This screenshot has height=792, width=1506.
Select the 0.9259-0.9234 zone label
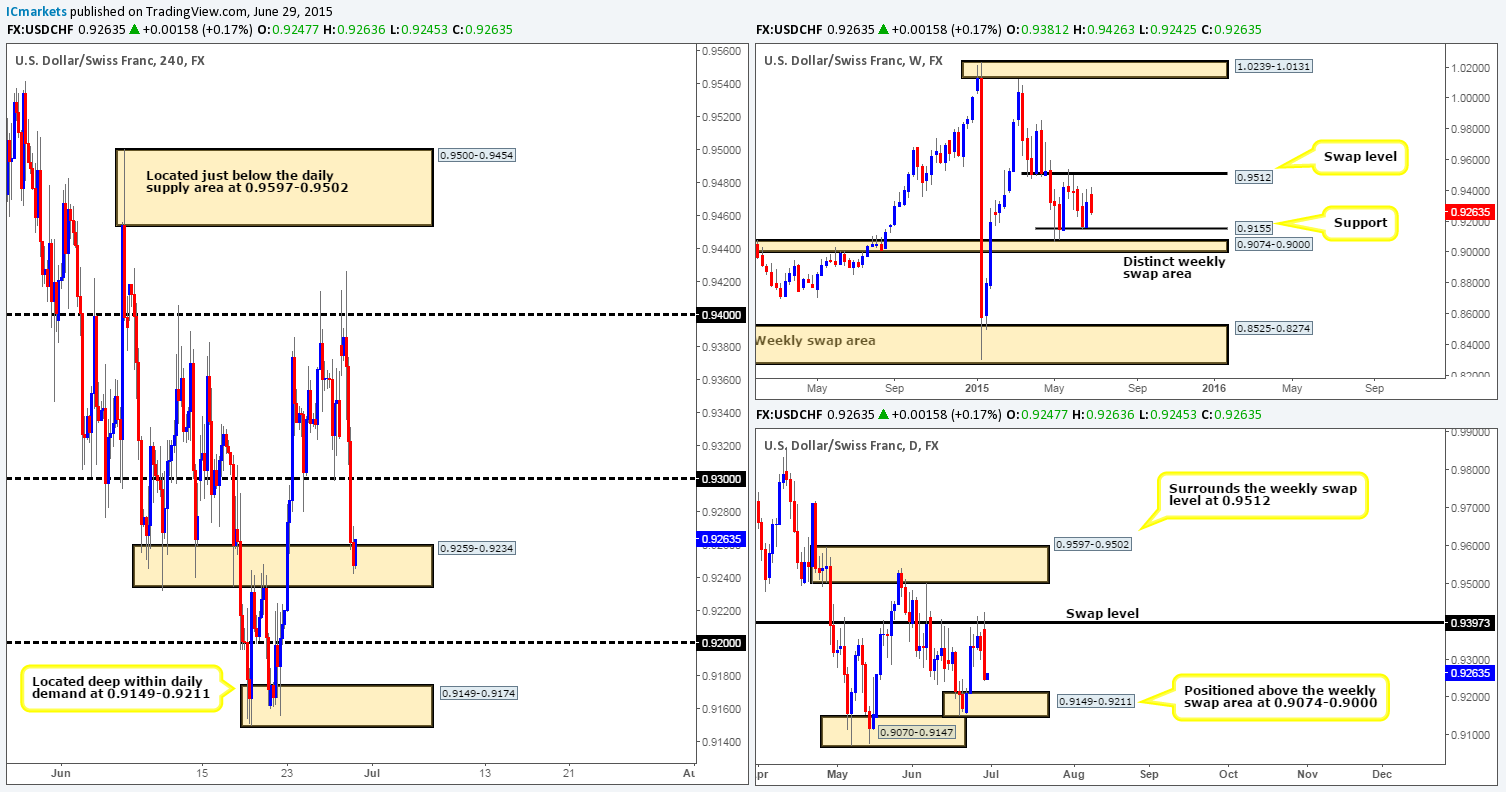476,548
